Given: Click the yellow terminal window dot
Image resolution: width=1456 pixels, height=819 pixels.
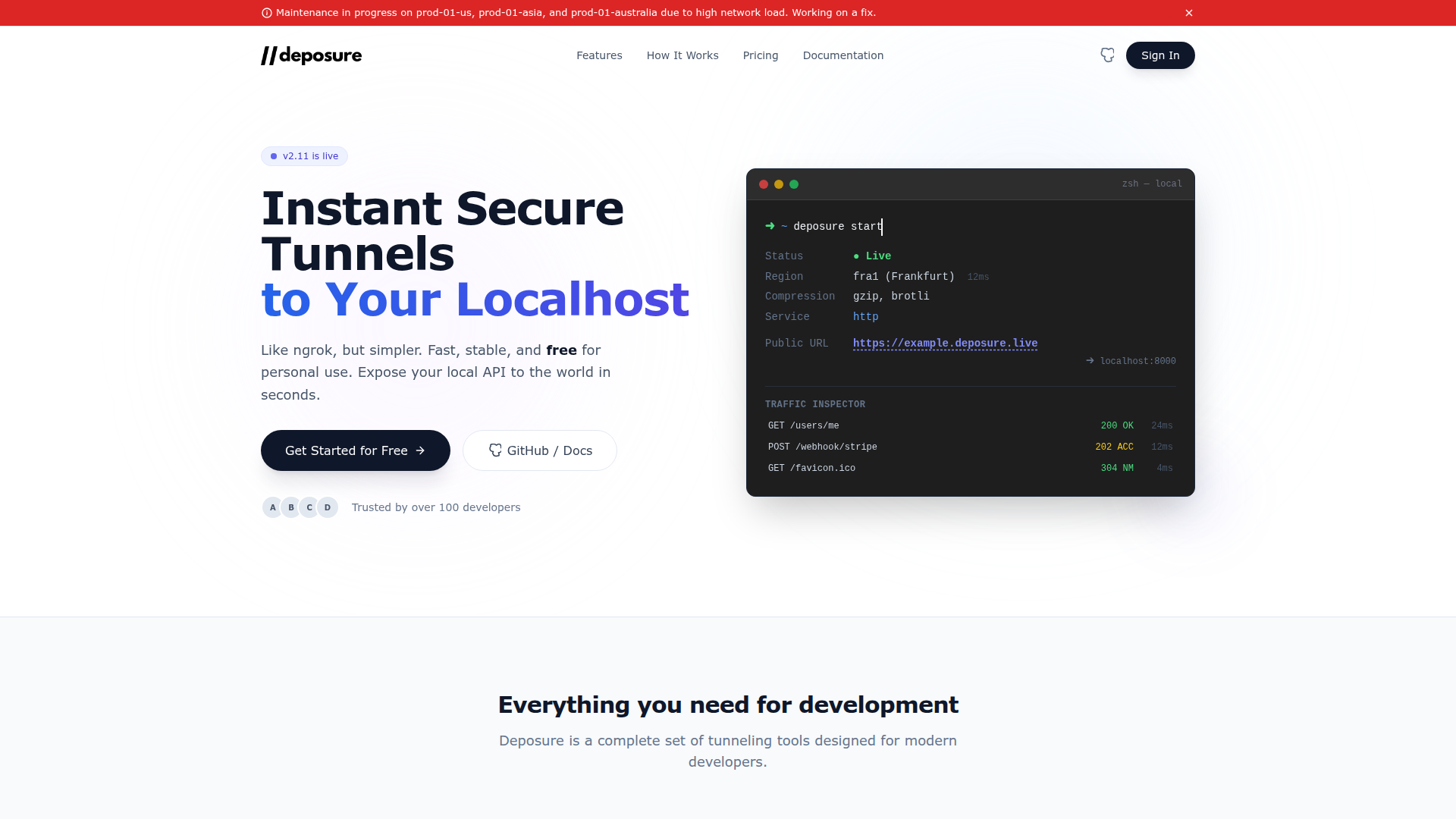Looking at the screenshot, I should [x=779, y=184].
